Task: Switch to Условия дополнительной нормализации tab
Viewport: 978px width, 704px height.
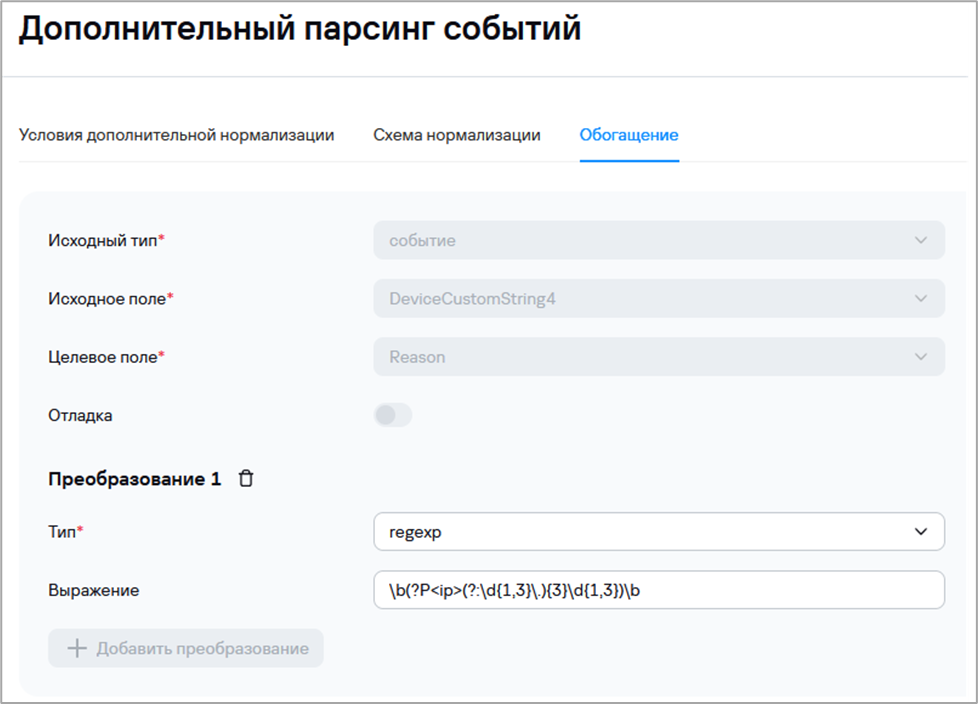Action: pos(176,135)
